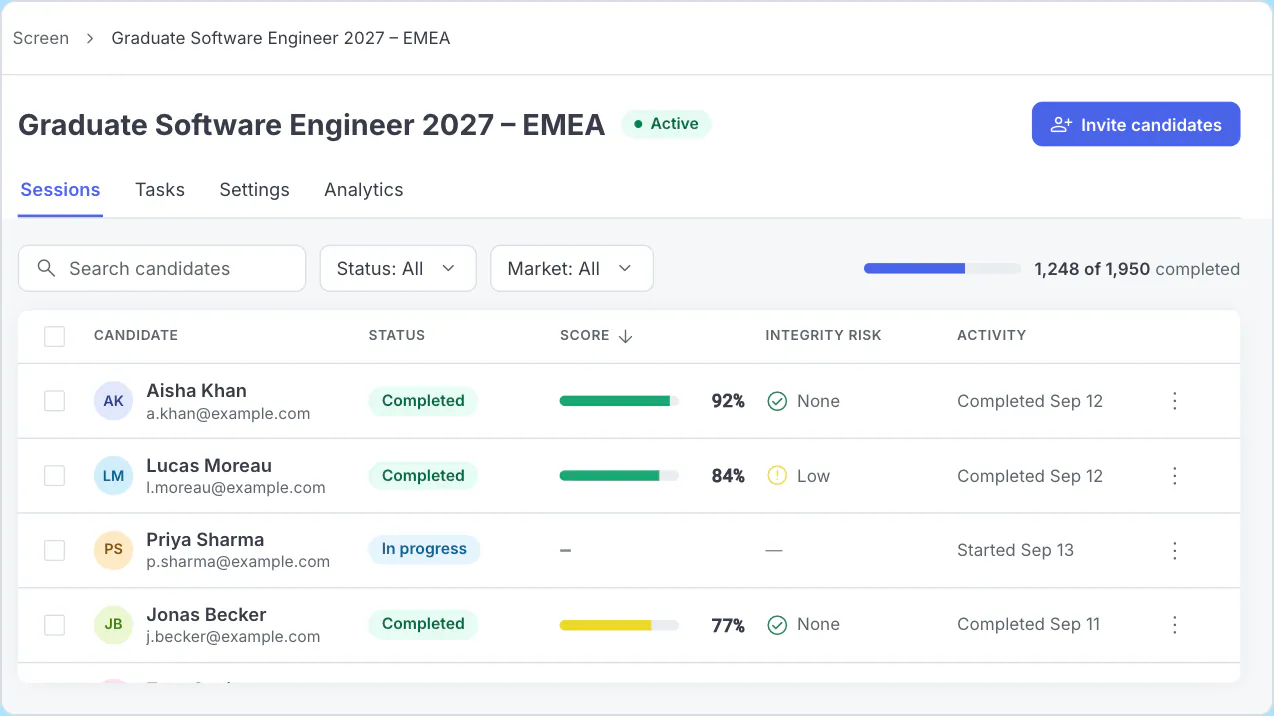Open row actions menu for Priya Sharma
Viewport: 1274px width, 716px height.
(x=1175, y=550)
